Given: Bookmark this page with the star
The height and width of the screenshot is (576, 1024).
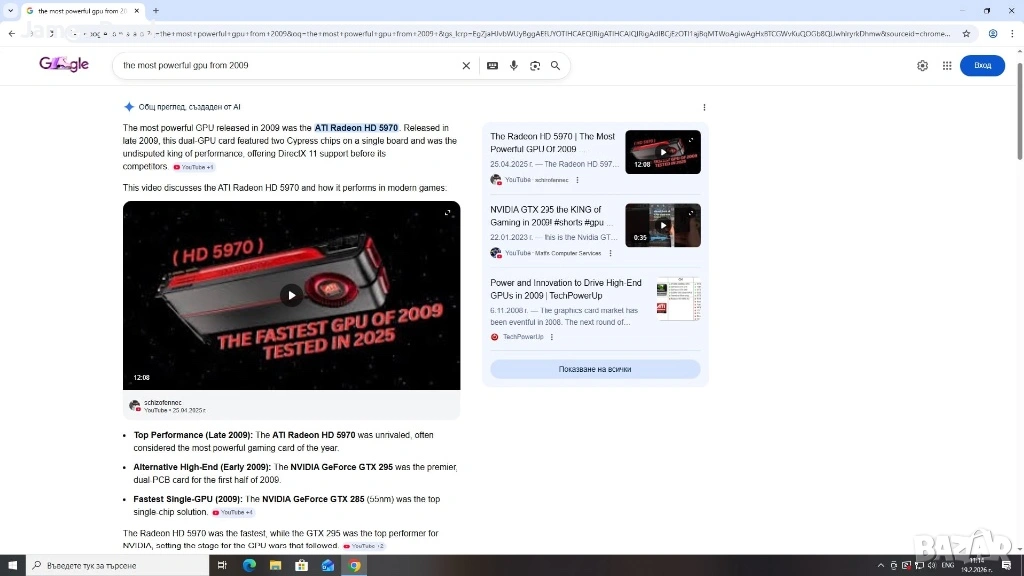Looking at the screenshot, I should pos(966,33).
